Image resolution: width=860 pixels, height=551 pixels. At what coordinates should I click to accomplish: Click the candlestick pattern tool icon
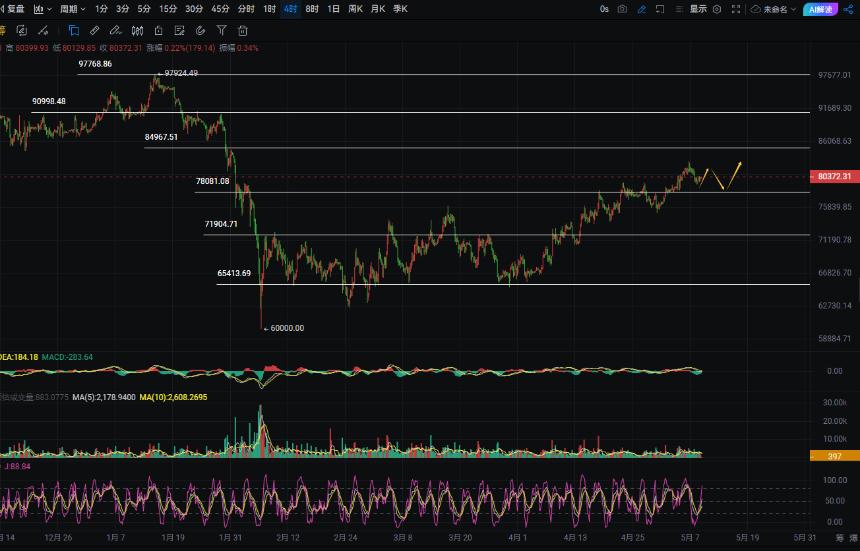click(137, 31)
